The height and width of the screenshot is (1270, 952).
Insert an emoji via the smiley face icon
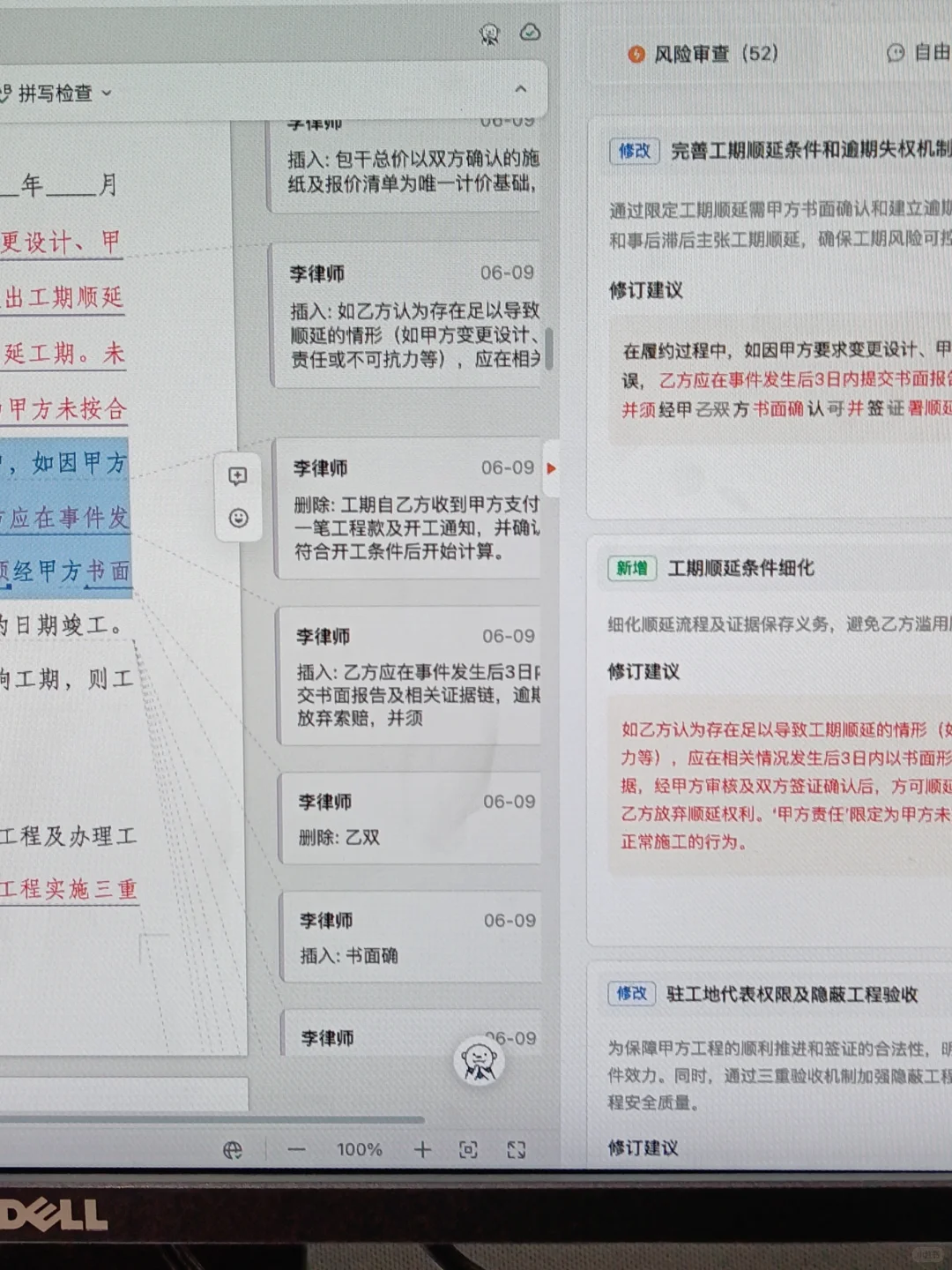(237, 519)
